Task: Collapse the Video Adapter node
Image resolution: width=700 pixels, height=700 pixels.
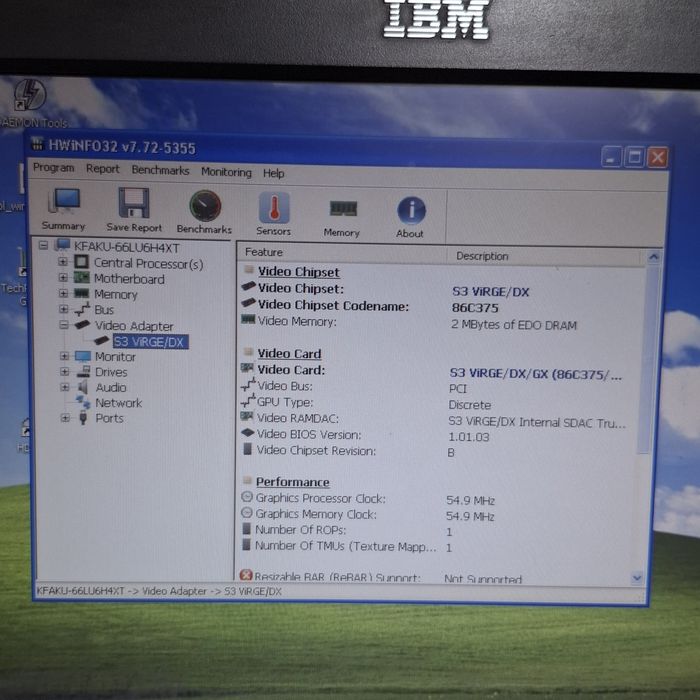Action: 64,325
